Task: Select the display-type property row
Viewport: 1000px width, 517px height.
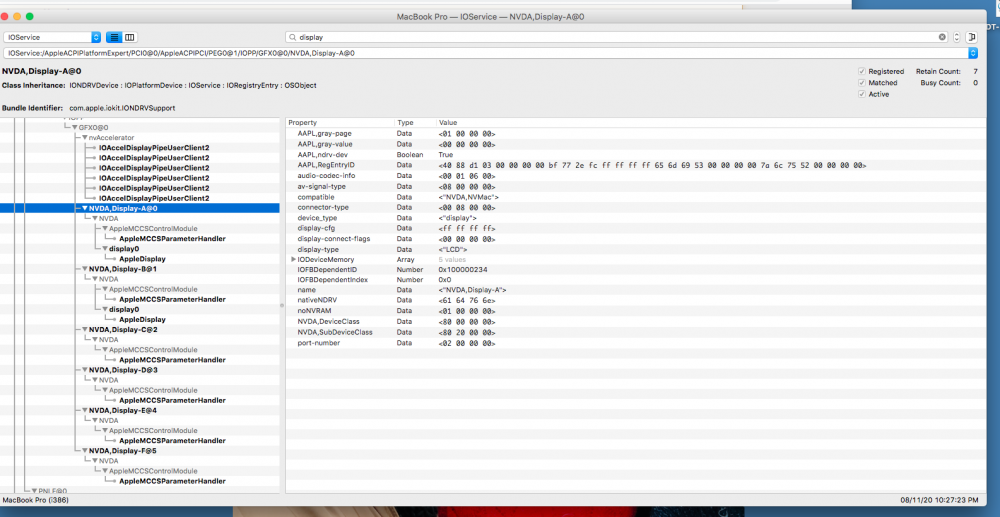Action: click(318, 249)
